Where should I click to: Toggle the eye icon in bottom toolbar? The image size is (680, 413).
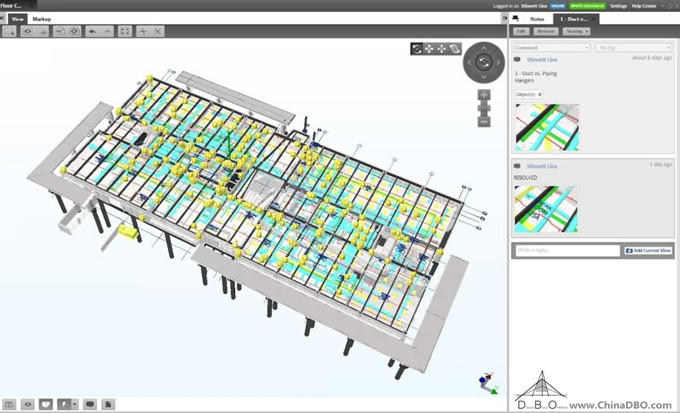coord(28,404)
